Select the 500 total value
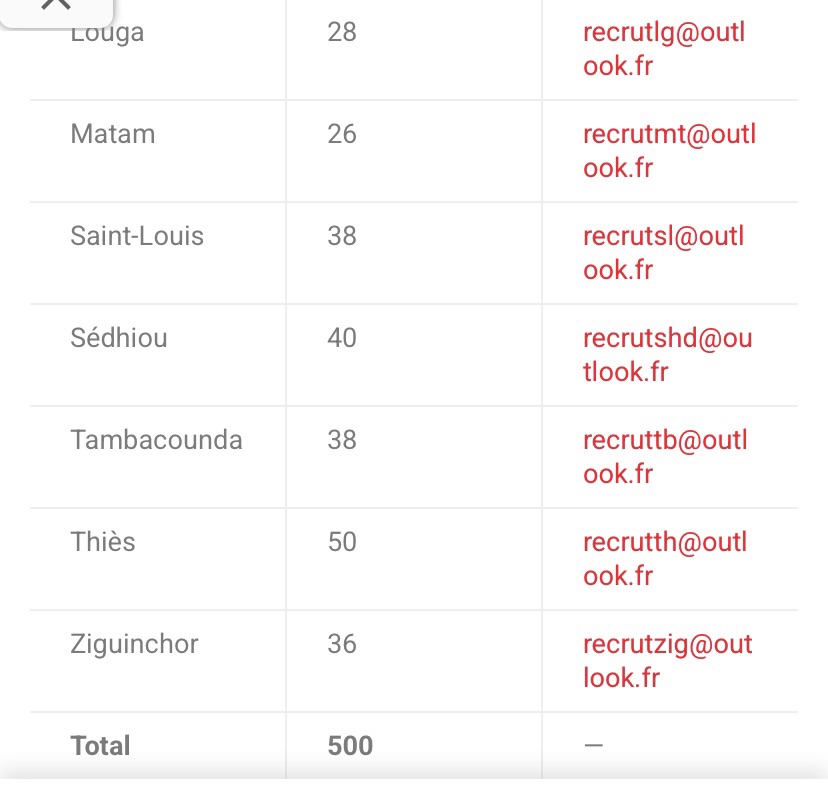The image size is (828, 793). click(x=350, y=746)
